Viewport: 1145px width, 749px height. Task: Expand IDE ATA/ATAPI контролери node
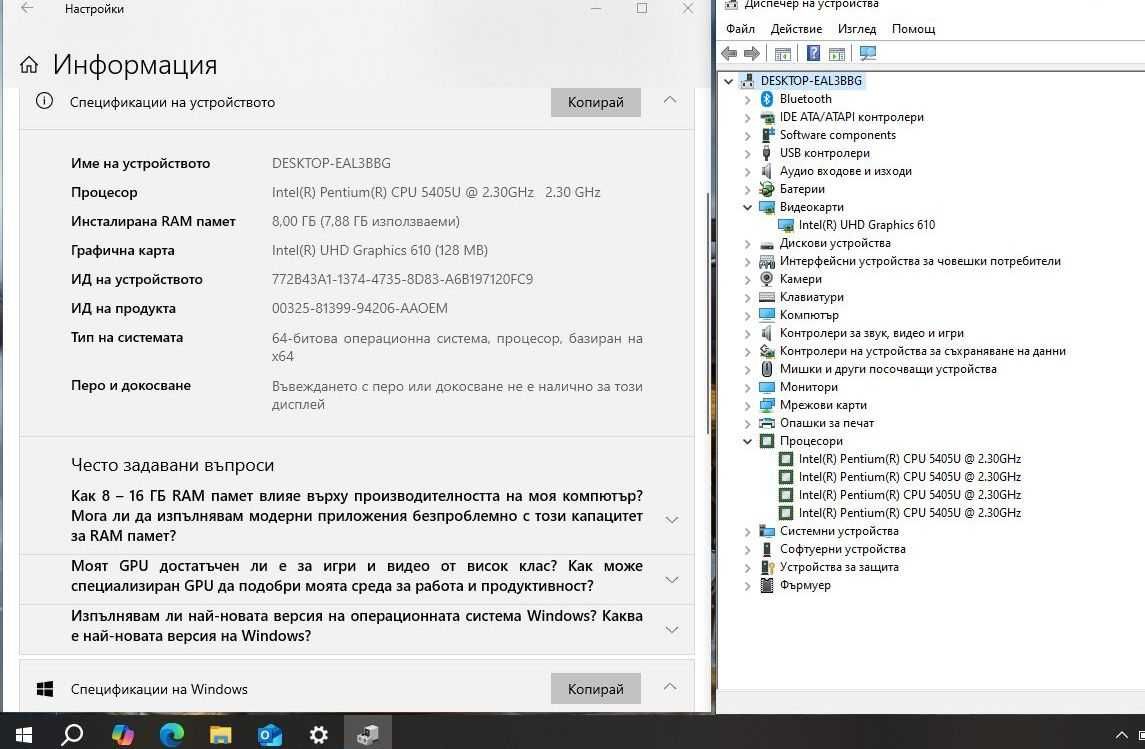(747, 118)
